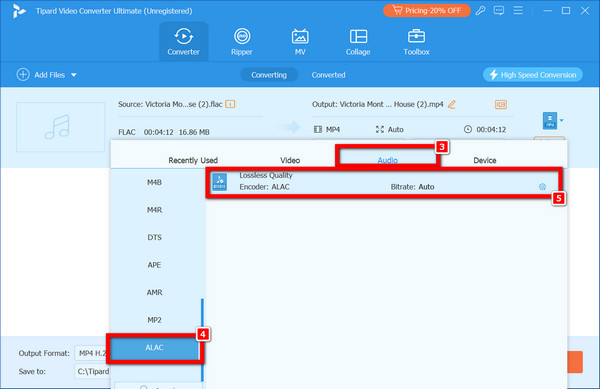Expand the Add Files dropdown arrow
This screenshot has width=600, height=389.
(x=74, y=75)
